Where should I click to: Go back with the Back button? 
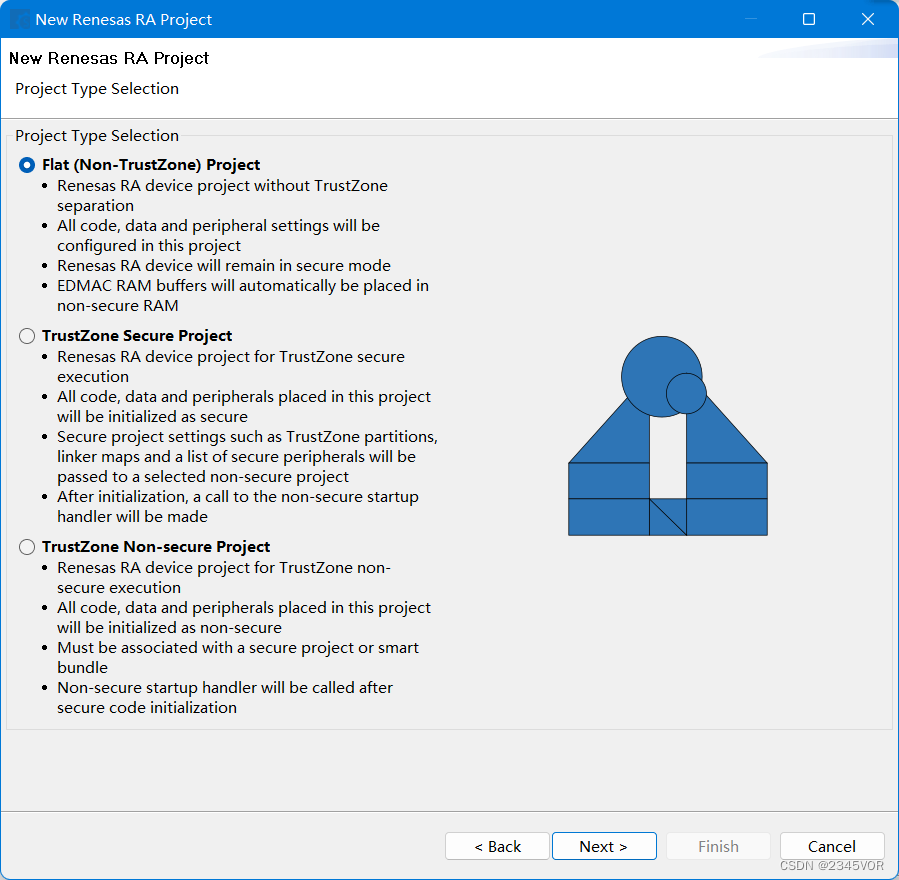click(x=497, y=846)
